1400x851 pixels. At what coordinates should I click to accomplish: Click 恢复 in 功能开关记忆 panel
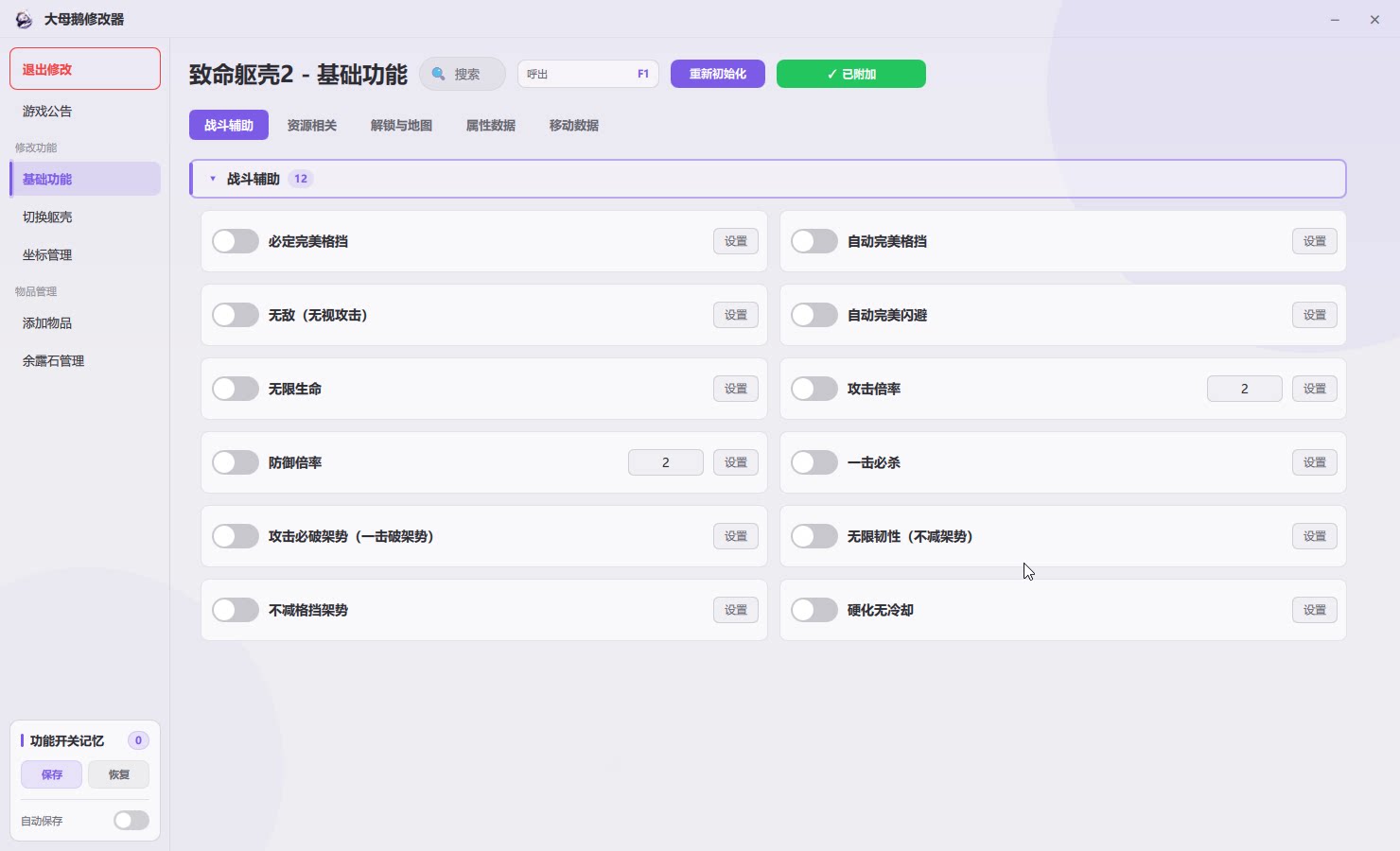pyautogui.click(x=118, y=774)
